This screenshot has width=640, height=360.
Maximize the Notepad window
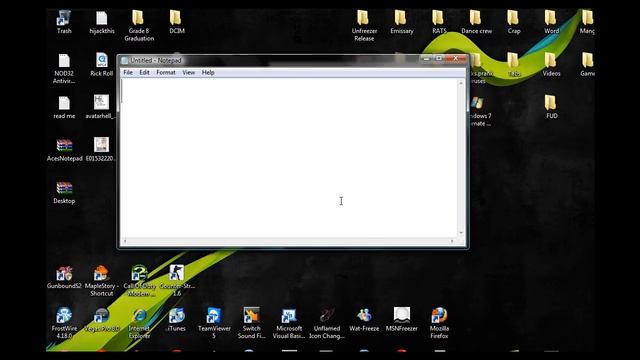click(x=439, y=59)
